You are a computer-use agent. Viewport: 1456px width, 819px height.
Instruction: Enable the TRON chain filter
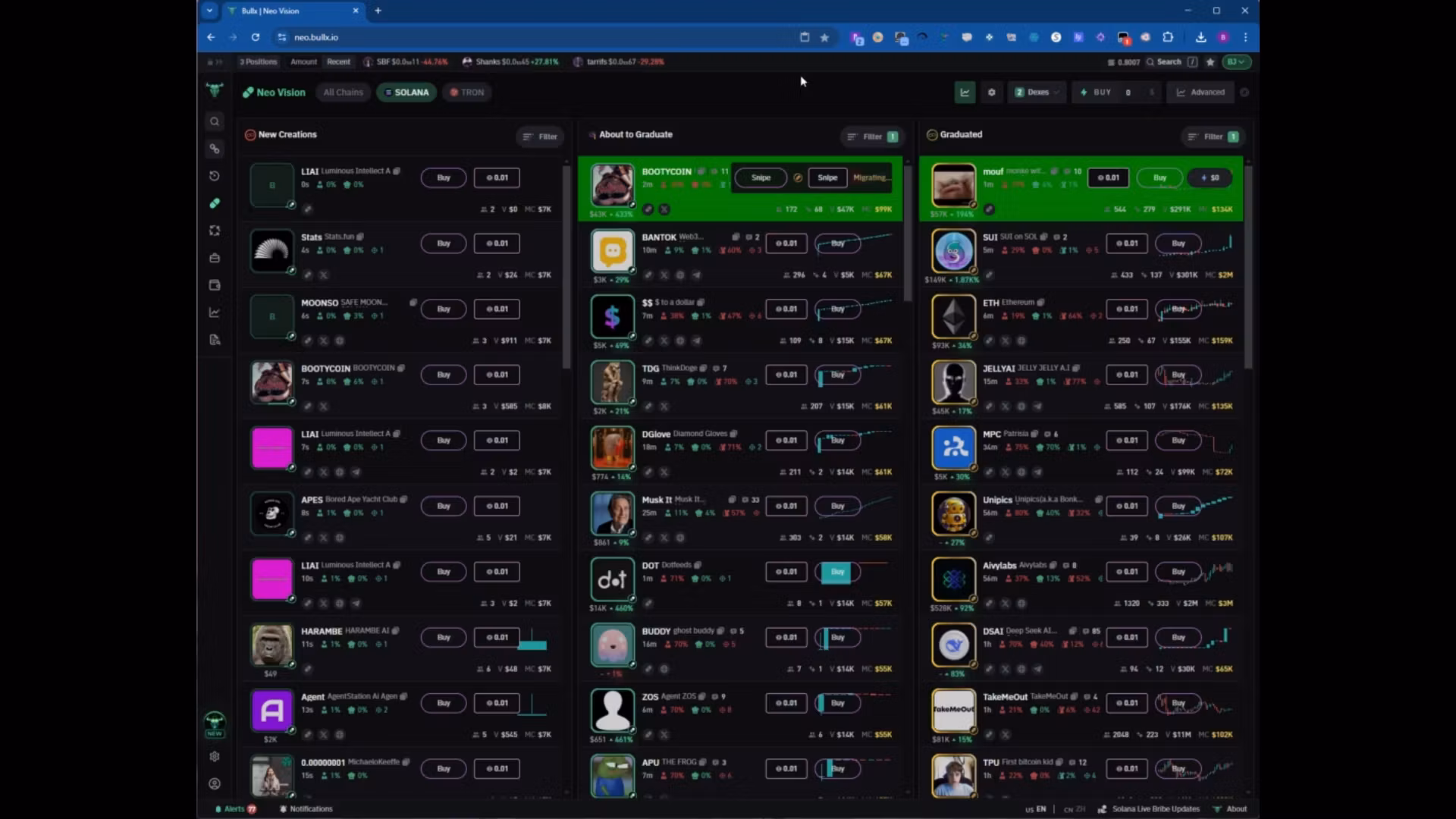pyautogui.click(x=466, y=93)
